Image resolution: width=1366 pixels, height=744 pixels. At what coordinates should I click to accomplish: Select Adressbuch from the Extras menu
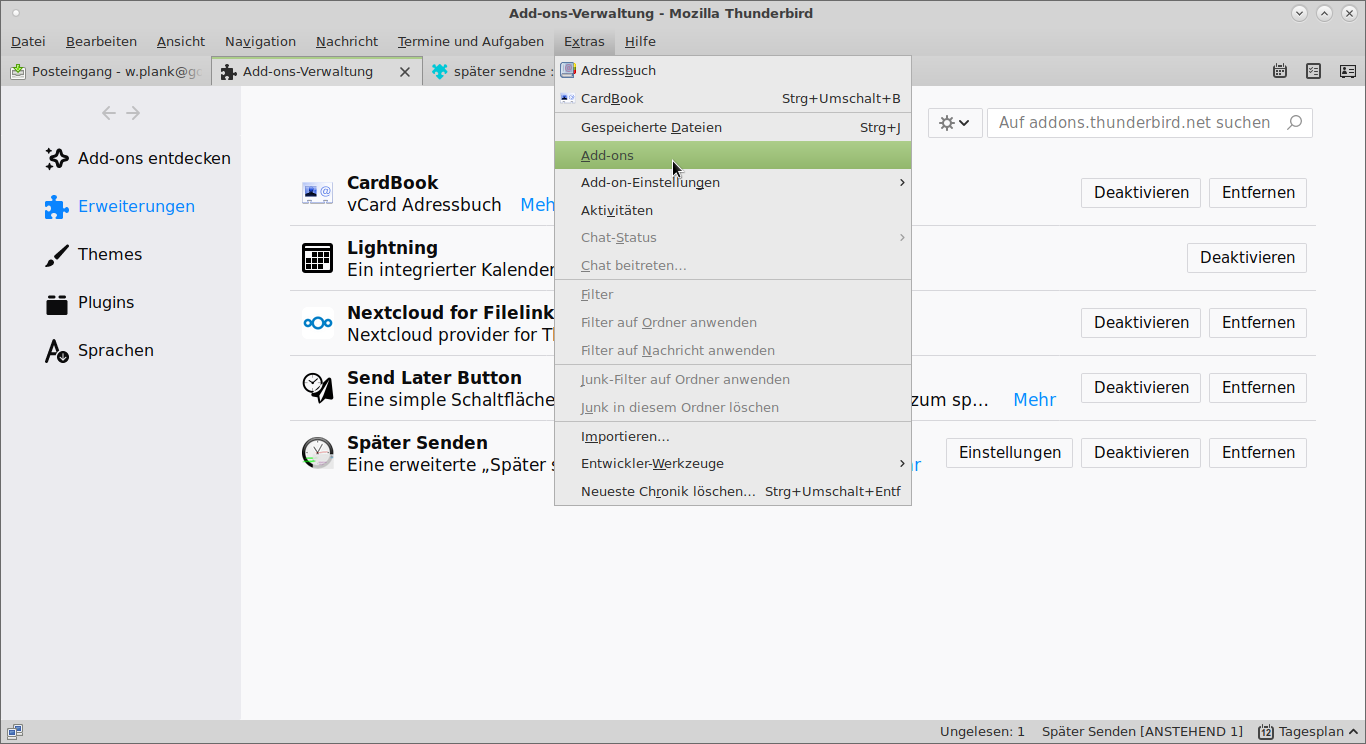pyautogui.click(x=618, y=71)
